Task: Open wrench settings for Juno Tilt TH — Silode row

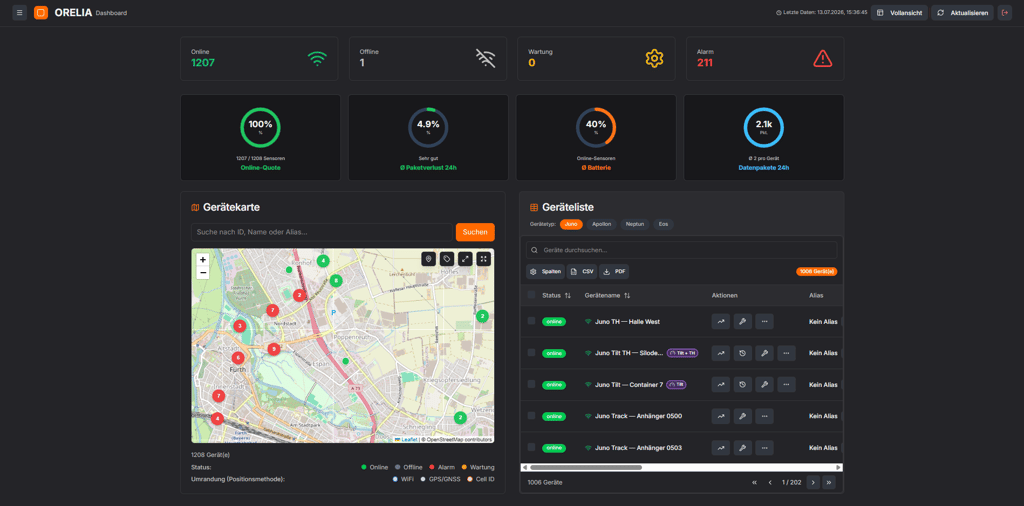Action: pos(764,353)
